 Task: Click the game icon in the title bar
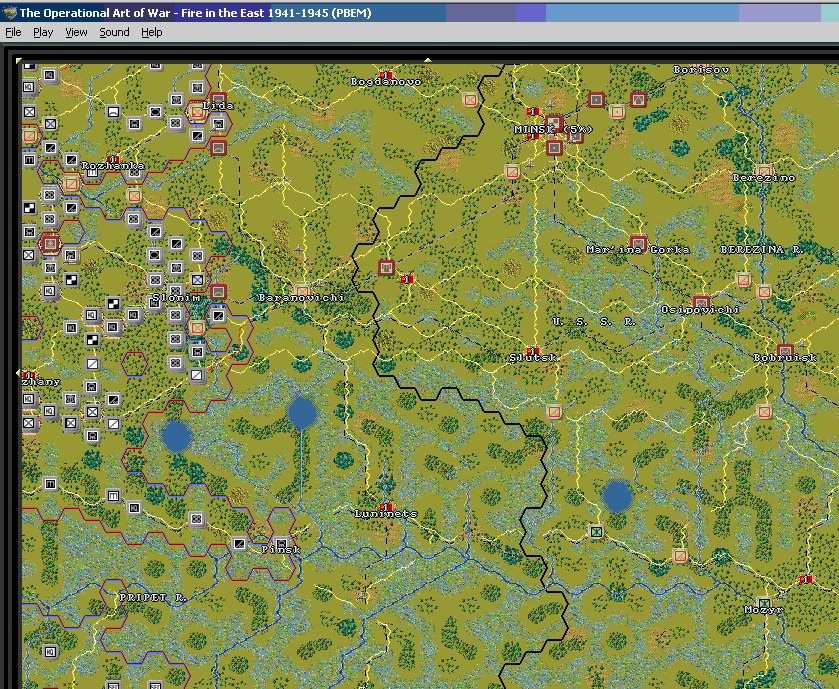tap(9, 12)
